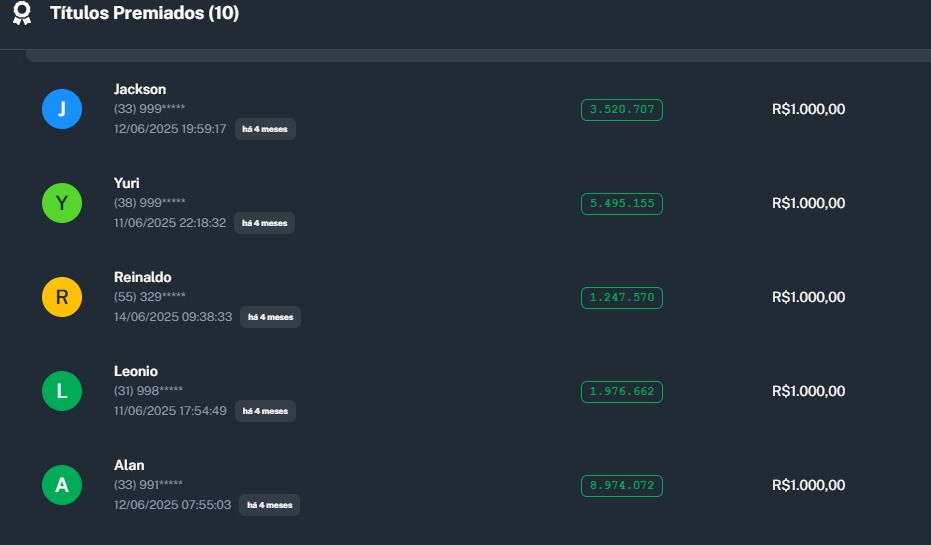Click Leonio's green L avatar

[x=62, y=391]
